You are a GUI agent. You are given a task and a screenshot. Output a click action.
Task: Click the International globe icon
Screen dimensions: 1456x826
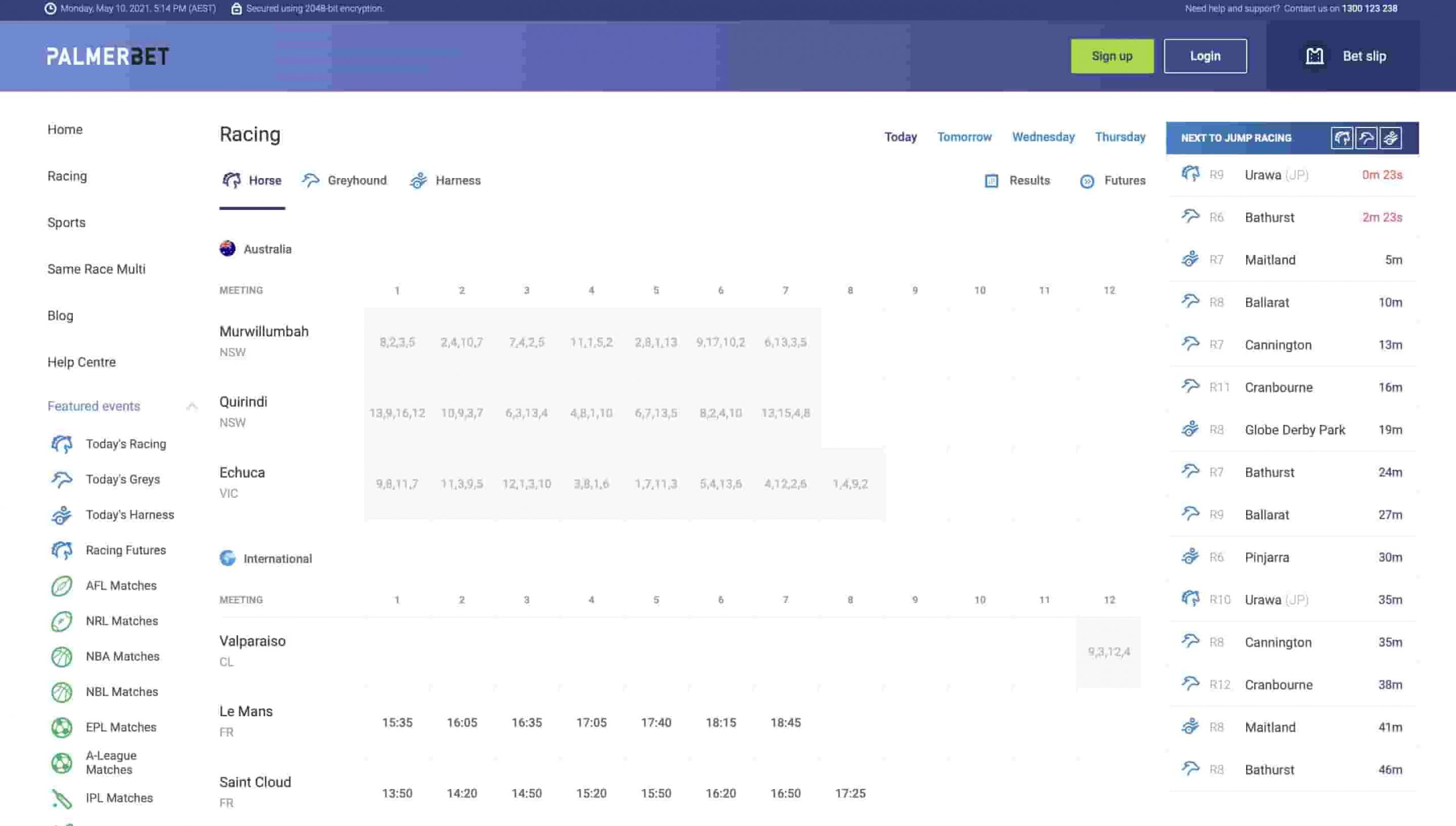coord(227,558)
